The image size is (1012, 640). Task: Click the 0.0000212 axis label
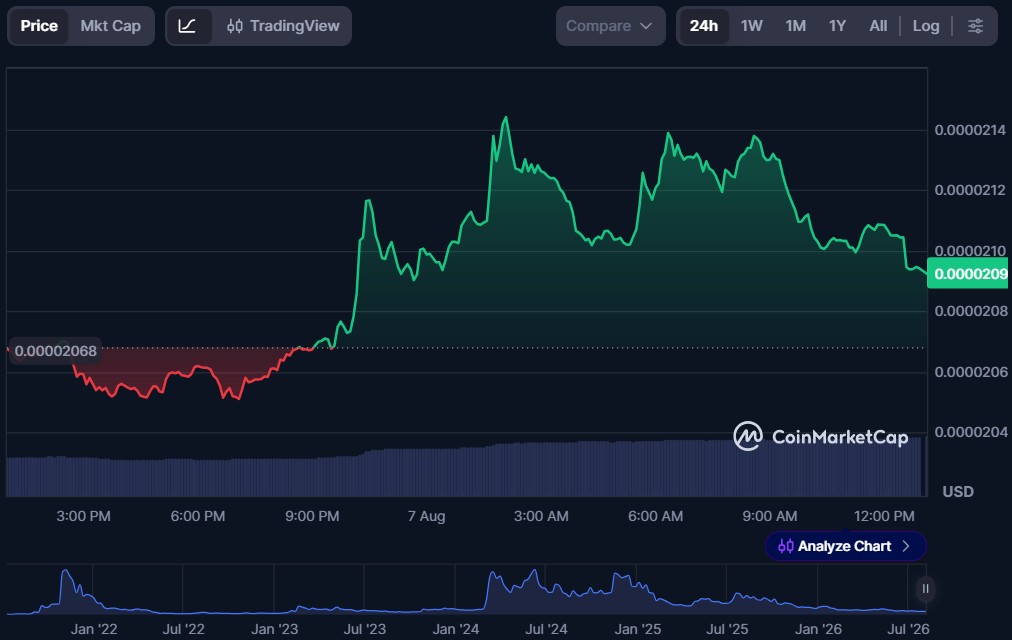tap(969, 190)
